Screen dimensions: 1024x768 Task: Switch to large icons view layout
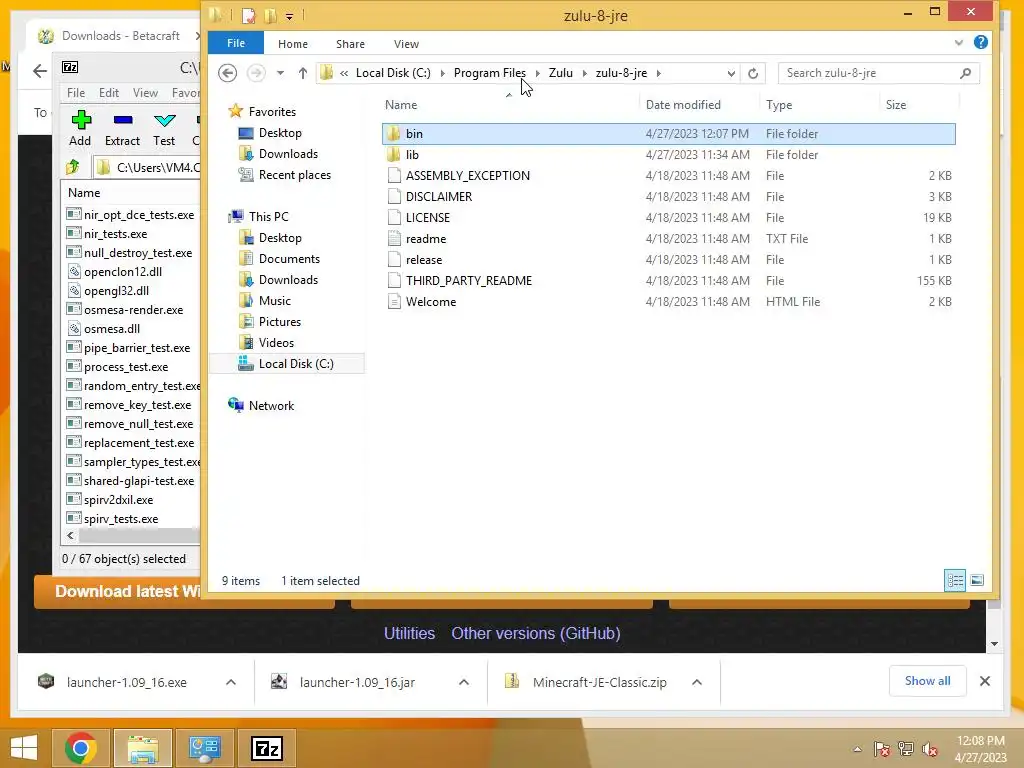(977, 580)
